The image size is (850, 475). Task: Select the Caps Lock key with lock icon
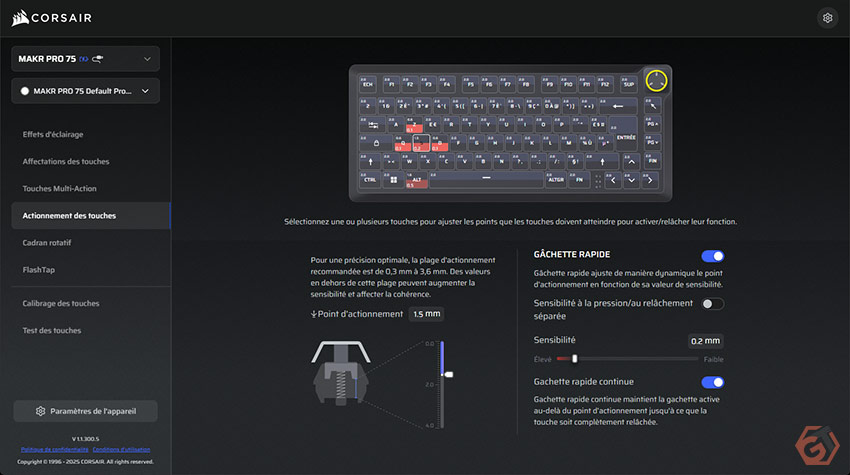coord(377,143)
